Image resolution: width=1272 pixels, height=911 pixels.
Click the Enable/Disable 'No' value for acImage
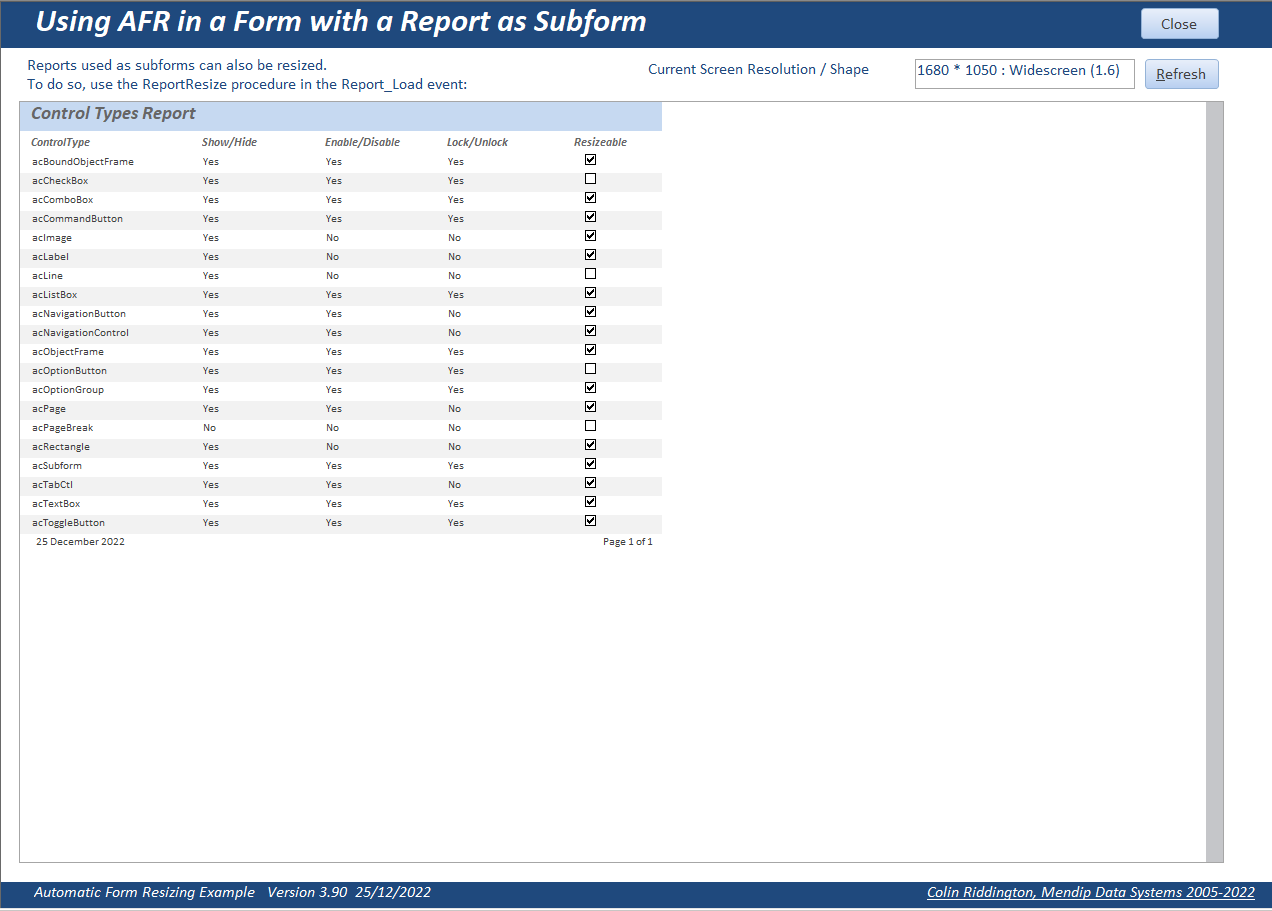click(x=332, y=237)
